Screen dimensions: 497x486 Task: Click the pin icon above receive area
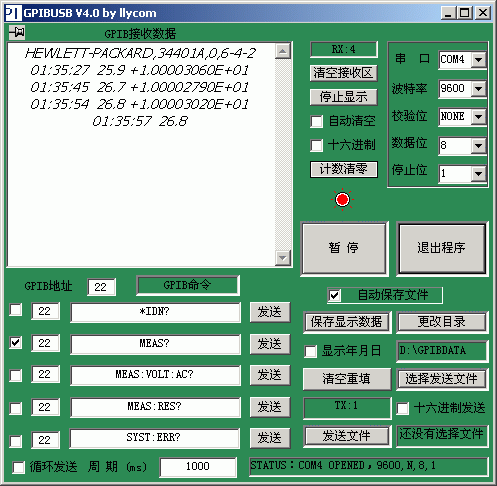(17, 33)
